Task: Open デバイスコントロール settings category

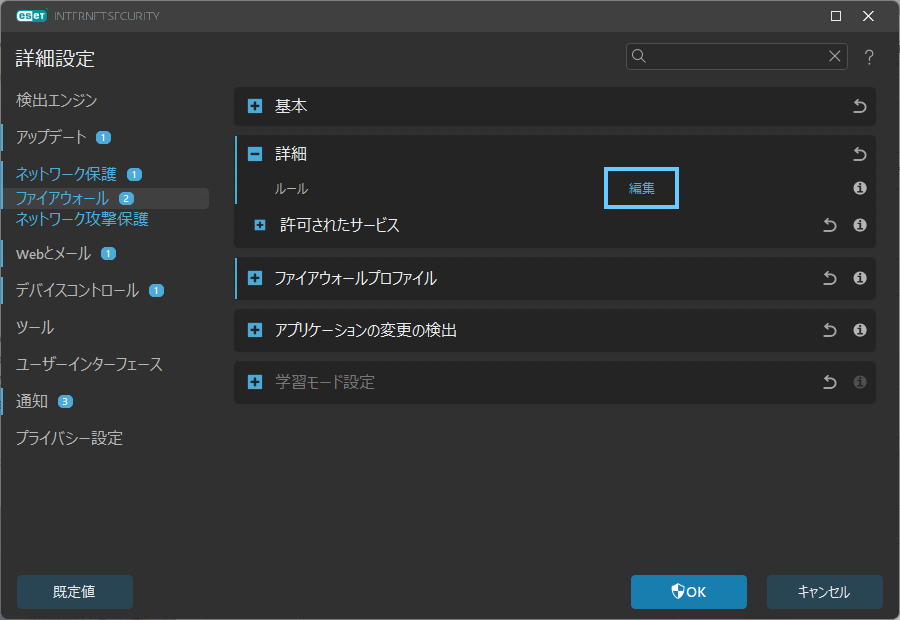Action: coord(77,290)
